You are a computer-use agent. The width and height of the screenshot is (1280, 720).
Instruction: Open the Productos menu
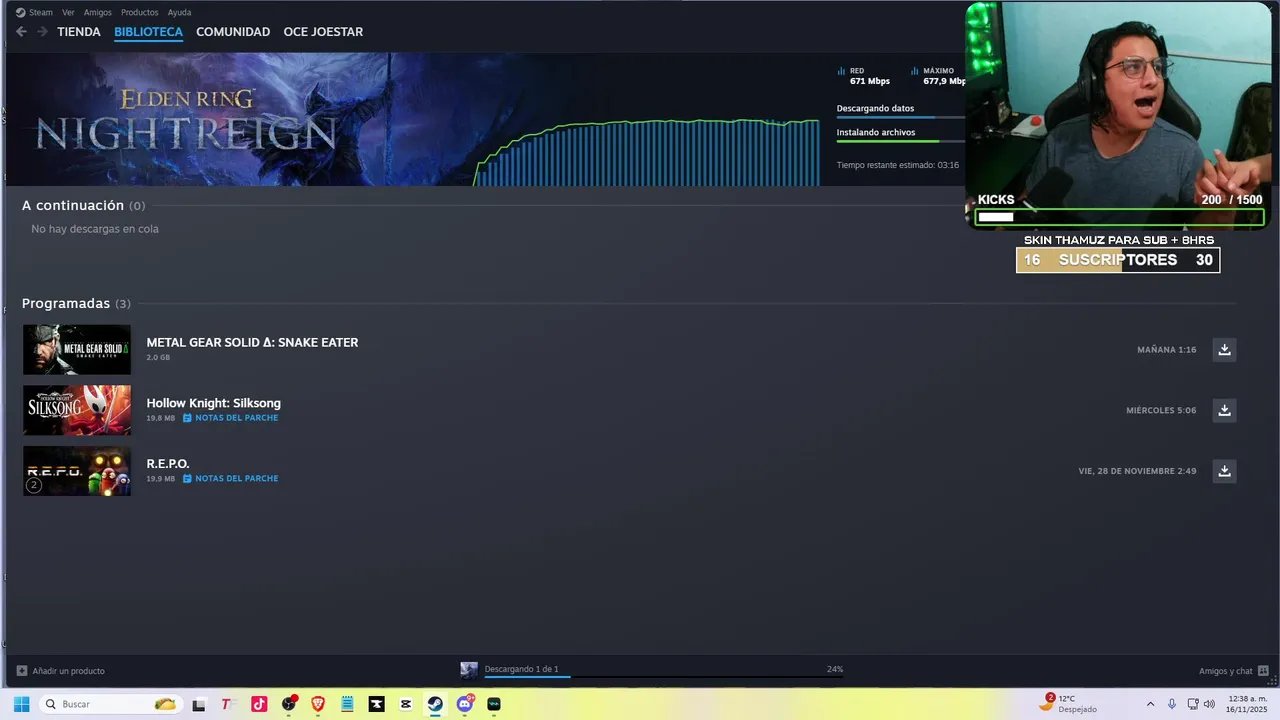[139, 12]
